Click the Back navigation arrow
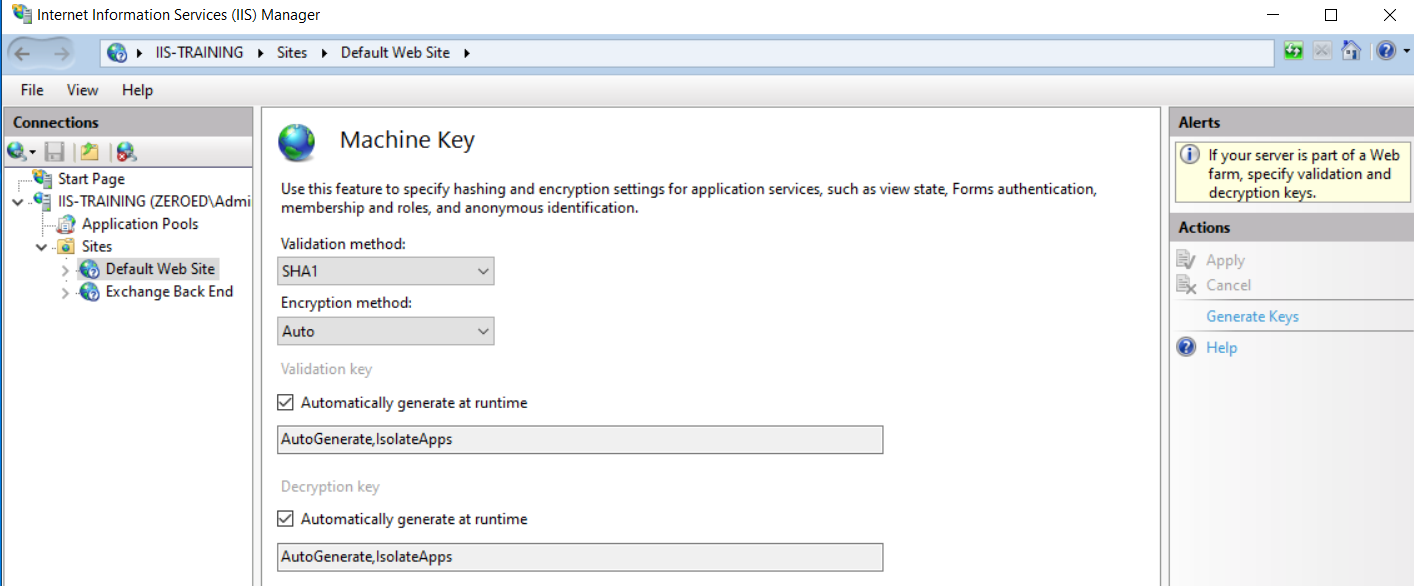Image resolution: width=1414 pixels, height=586 pixels. click(23, 53)
